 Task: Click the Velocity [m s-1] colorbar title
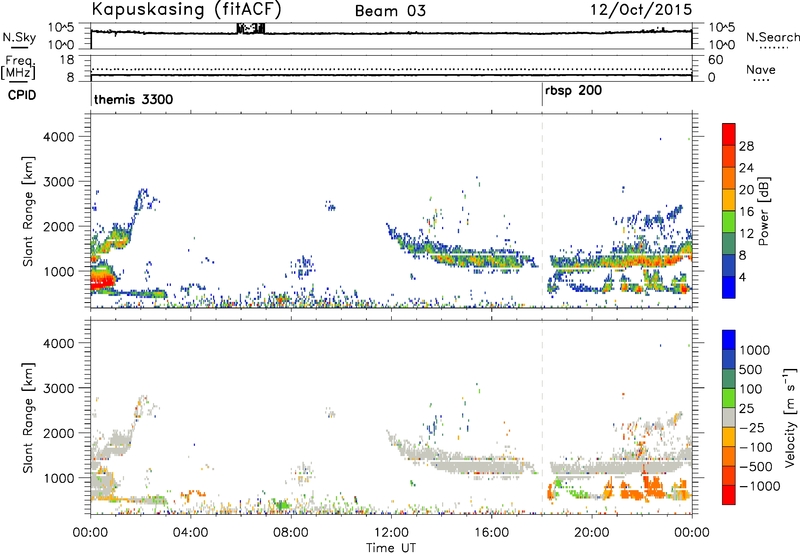pos(790,418)
